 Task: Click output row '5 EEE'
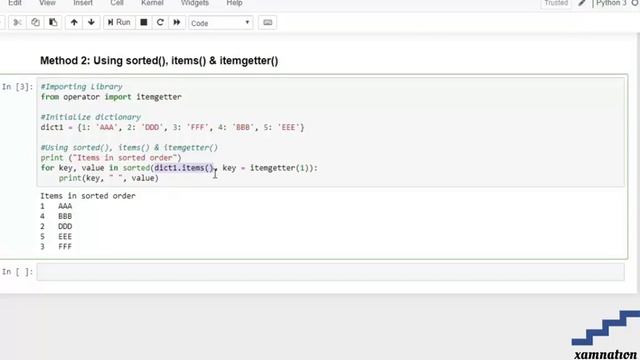(56, 237)
